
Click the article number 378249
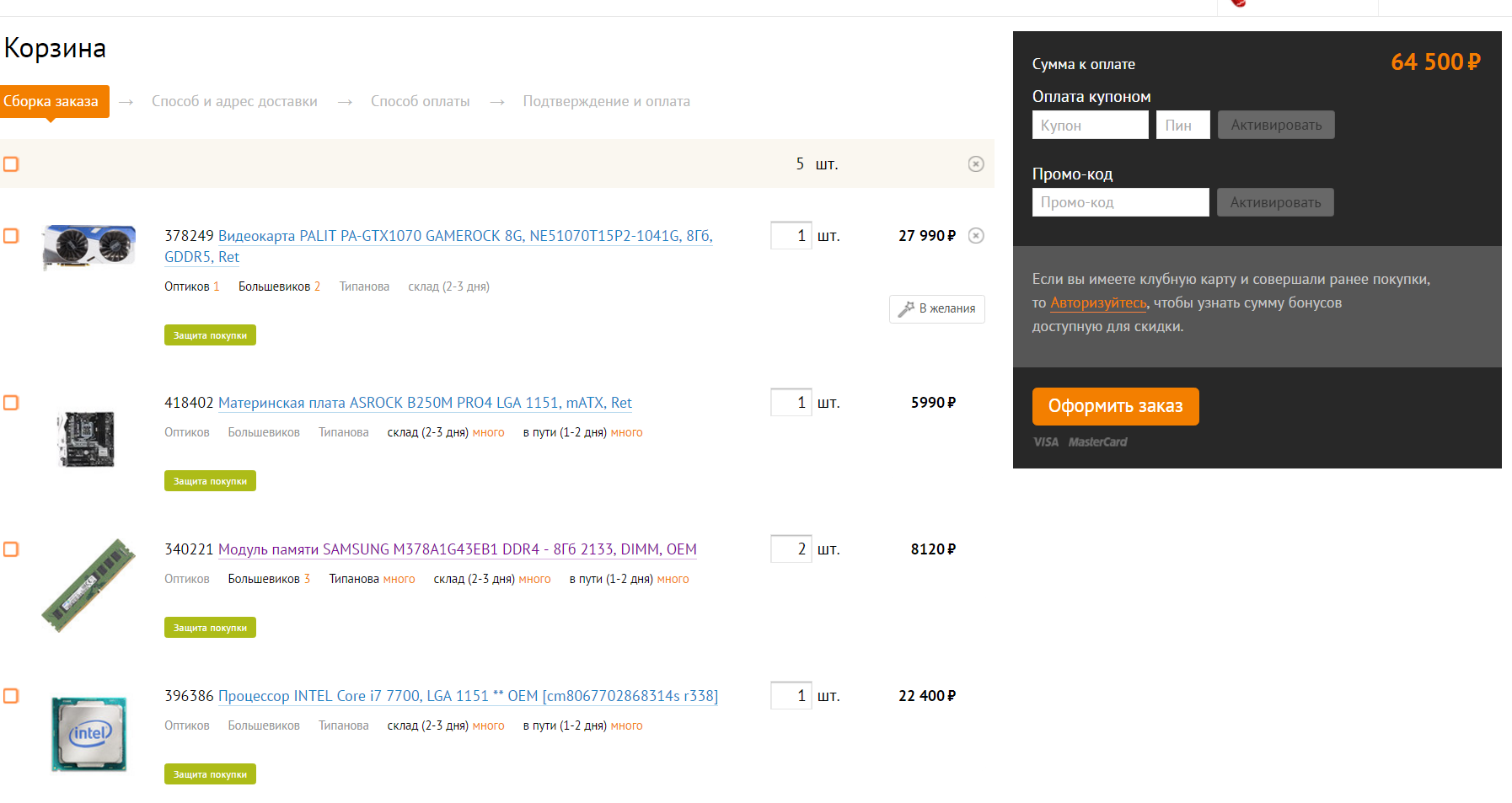pos(190,236)
